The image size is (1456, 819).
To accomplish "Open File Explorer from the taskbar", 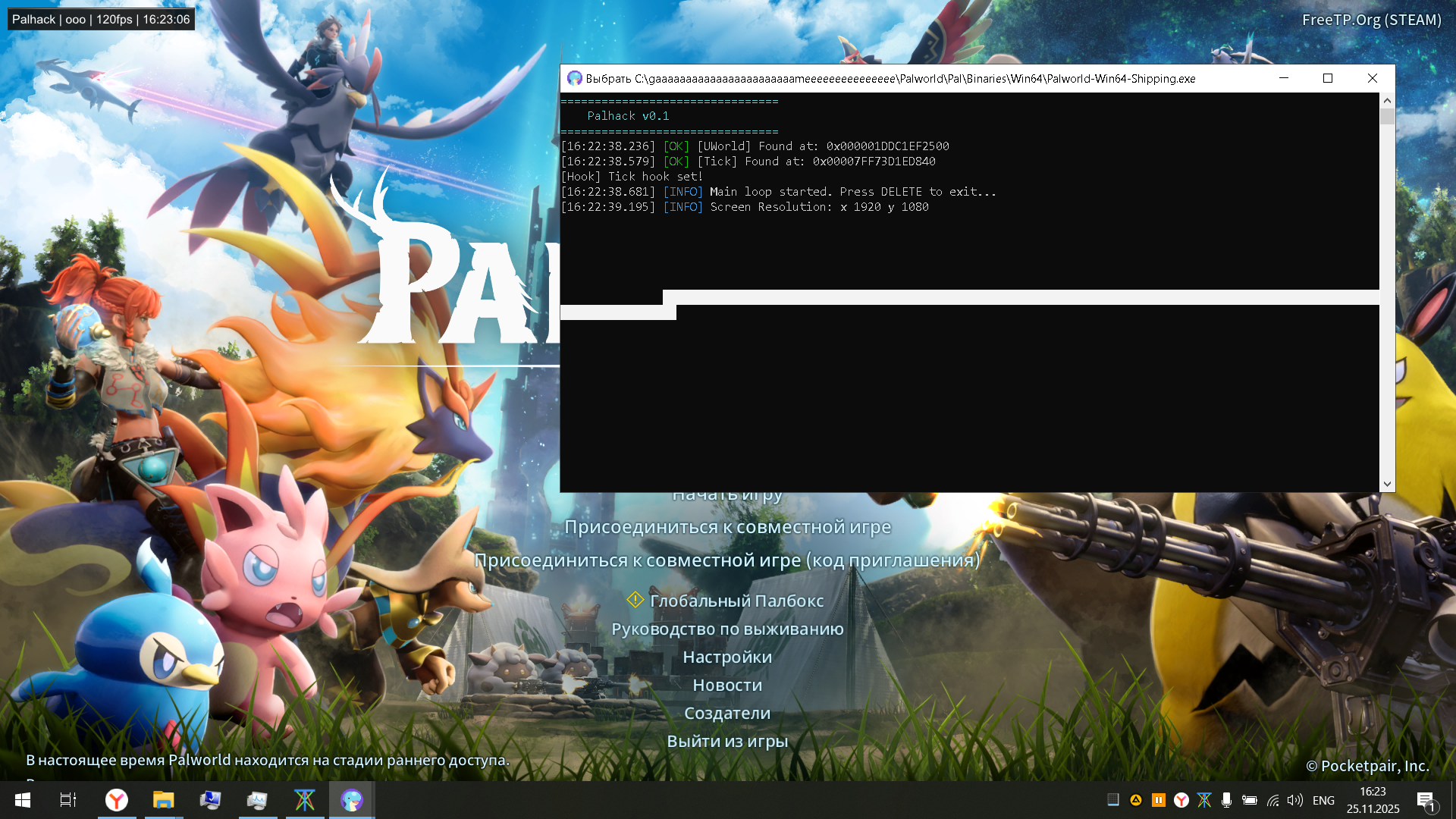I will 163,800.
